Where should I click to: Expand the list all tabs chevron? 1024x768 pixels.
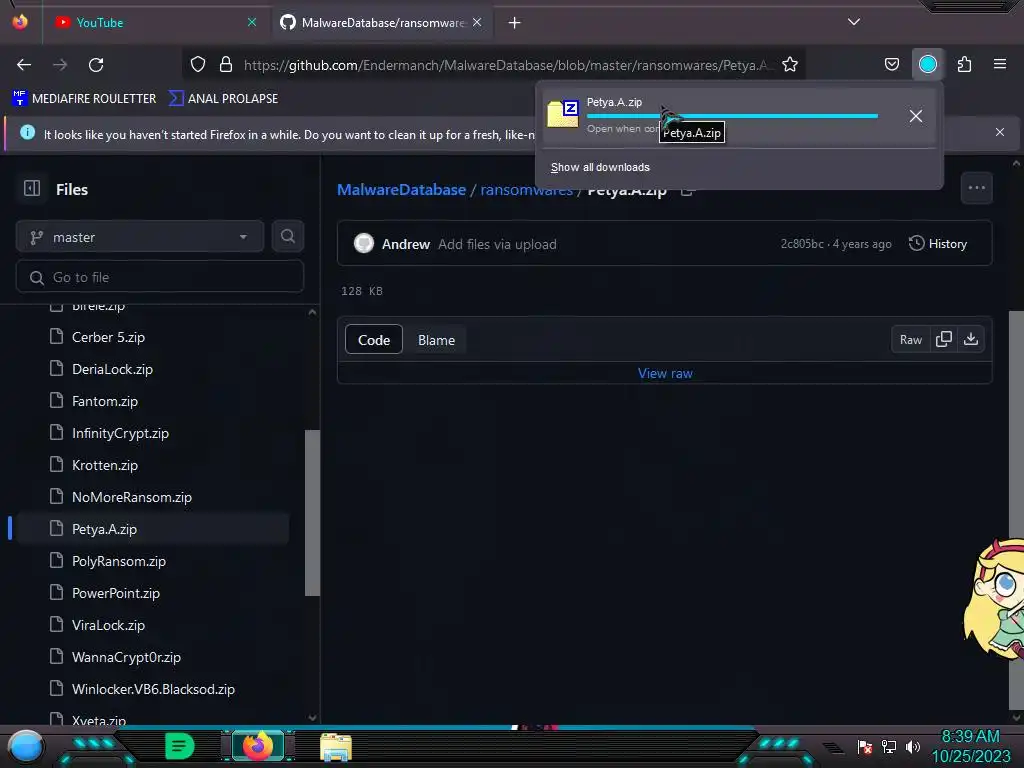[x=854, y=22]
